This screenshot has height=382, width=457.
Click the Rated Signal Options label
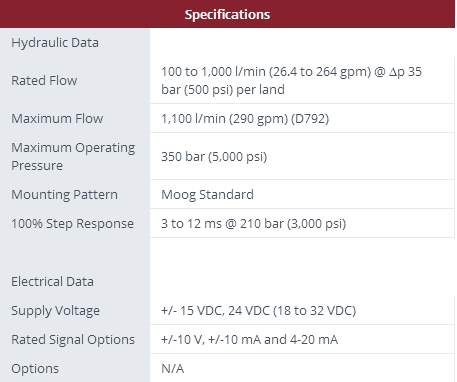(73, 339)
